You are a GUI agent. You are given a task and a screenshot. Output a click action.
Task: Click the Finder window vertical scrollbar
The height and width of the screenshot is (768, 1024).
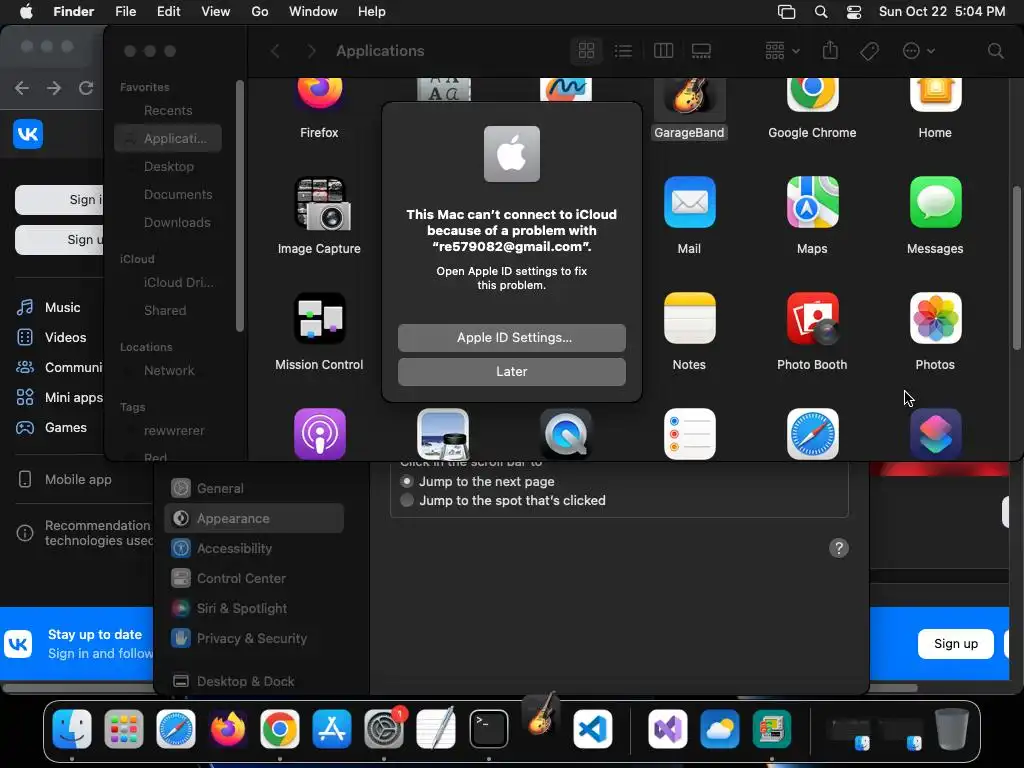tap(1016, 269)
